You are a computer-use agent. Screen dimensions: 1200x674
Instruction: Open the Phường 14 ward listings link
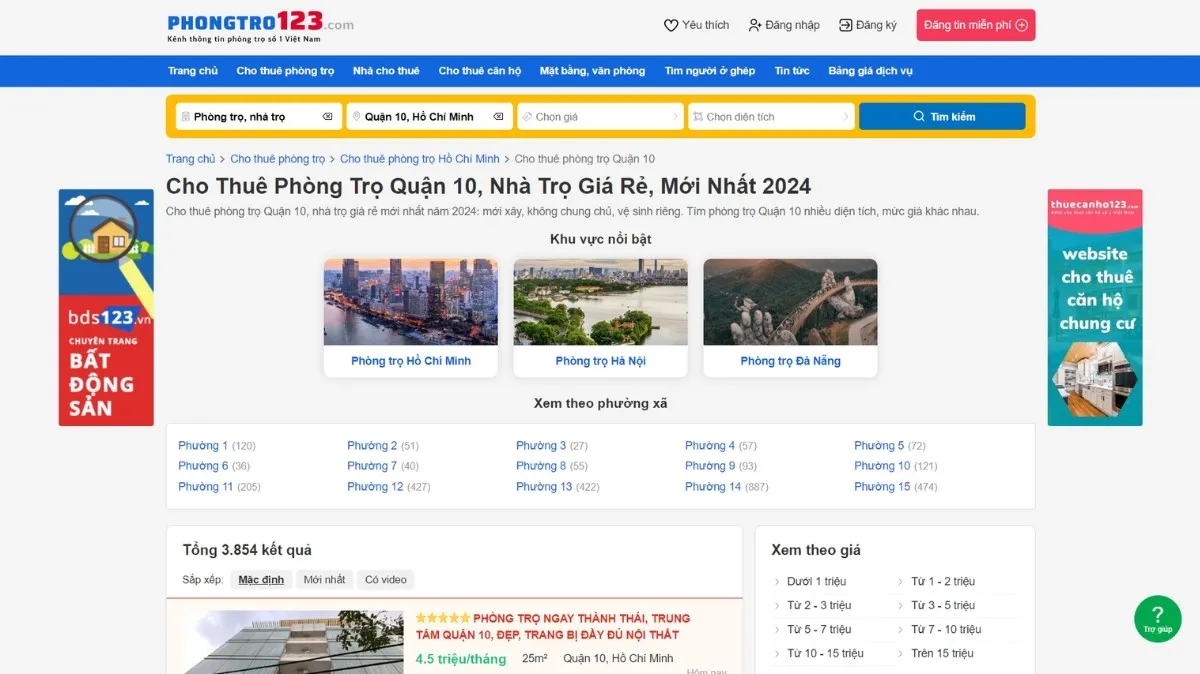click(x=711, y=486)
